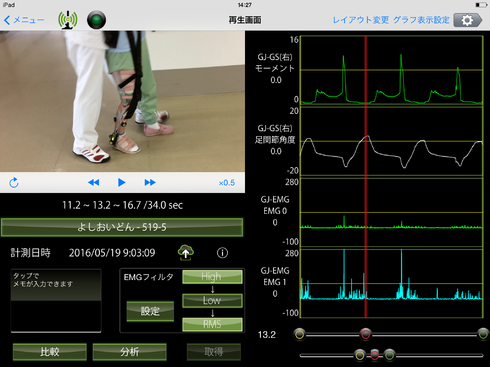Tap the memo input field
The height and width of the screenshot is (367, 490).
(x=56, y=301)
